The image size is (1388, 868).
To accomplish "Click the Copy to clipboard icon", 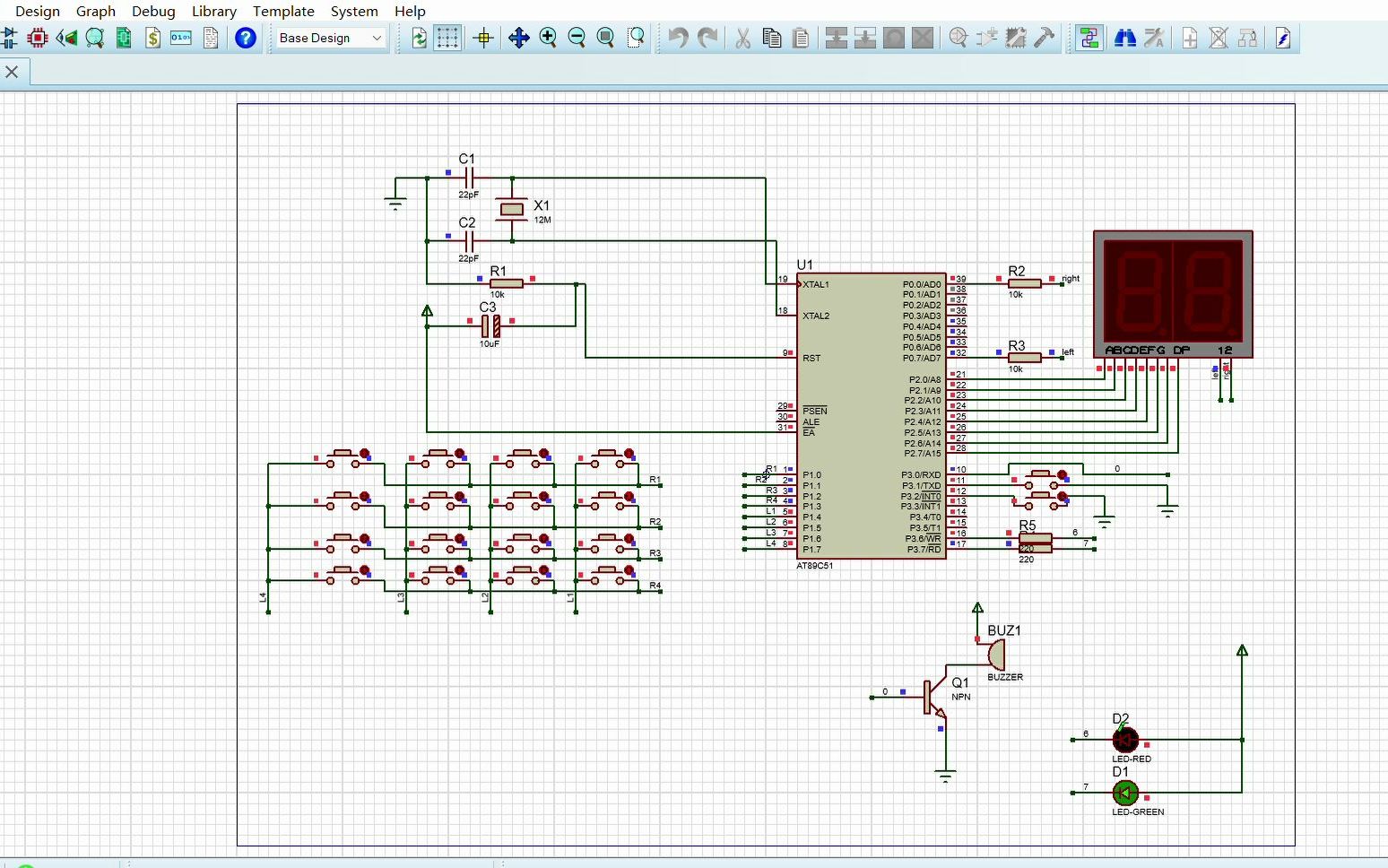I will (771, 38).
